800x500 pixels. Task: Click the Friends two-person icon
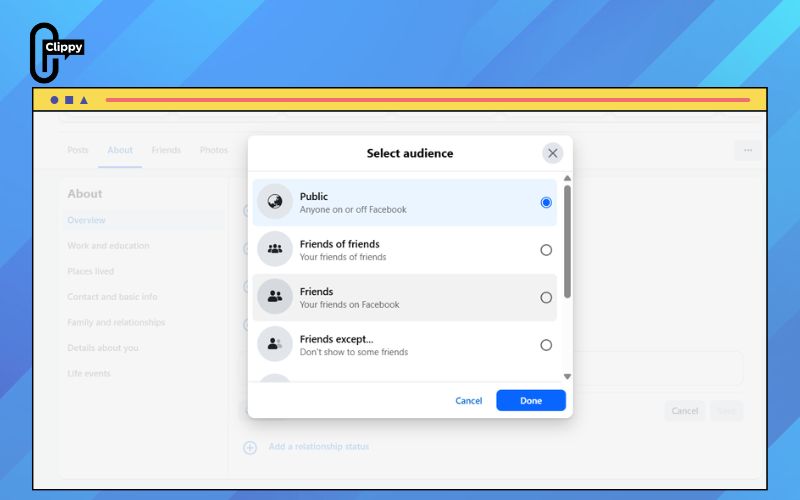tap(275, 297)
